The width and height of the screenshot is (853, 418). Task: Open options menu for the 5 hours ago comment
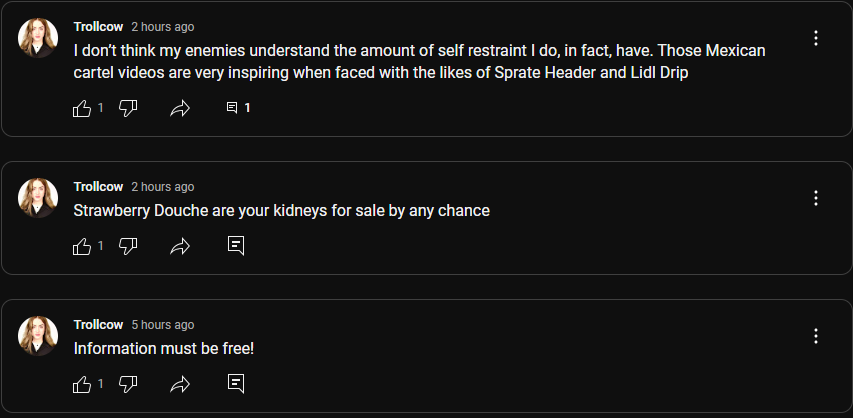tap(815, 336)
